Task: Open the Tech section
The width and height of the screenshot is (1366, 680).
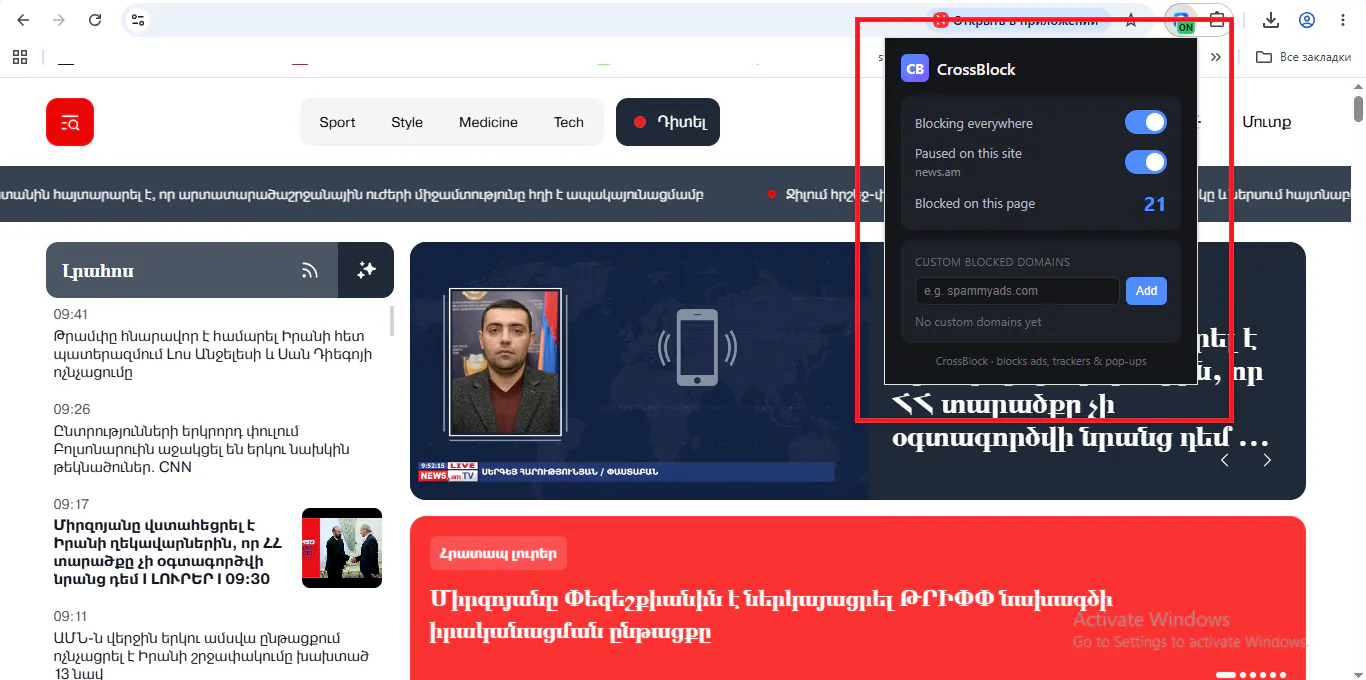Action: [x=569, y=122]
